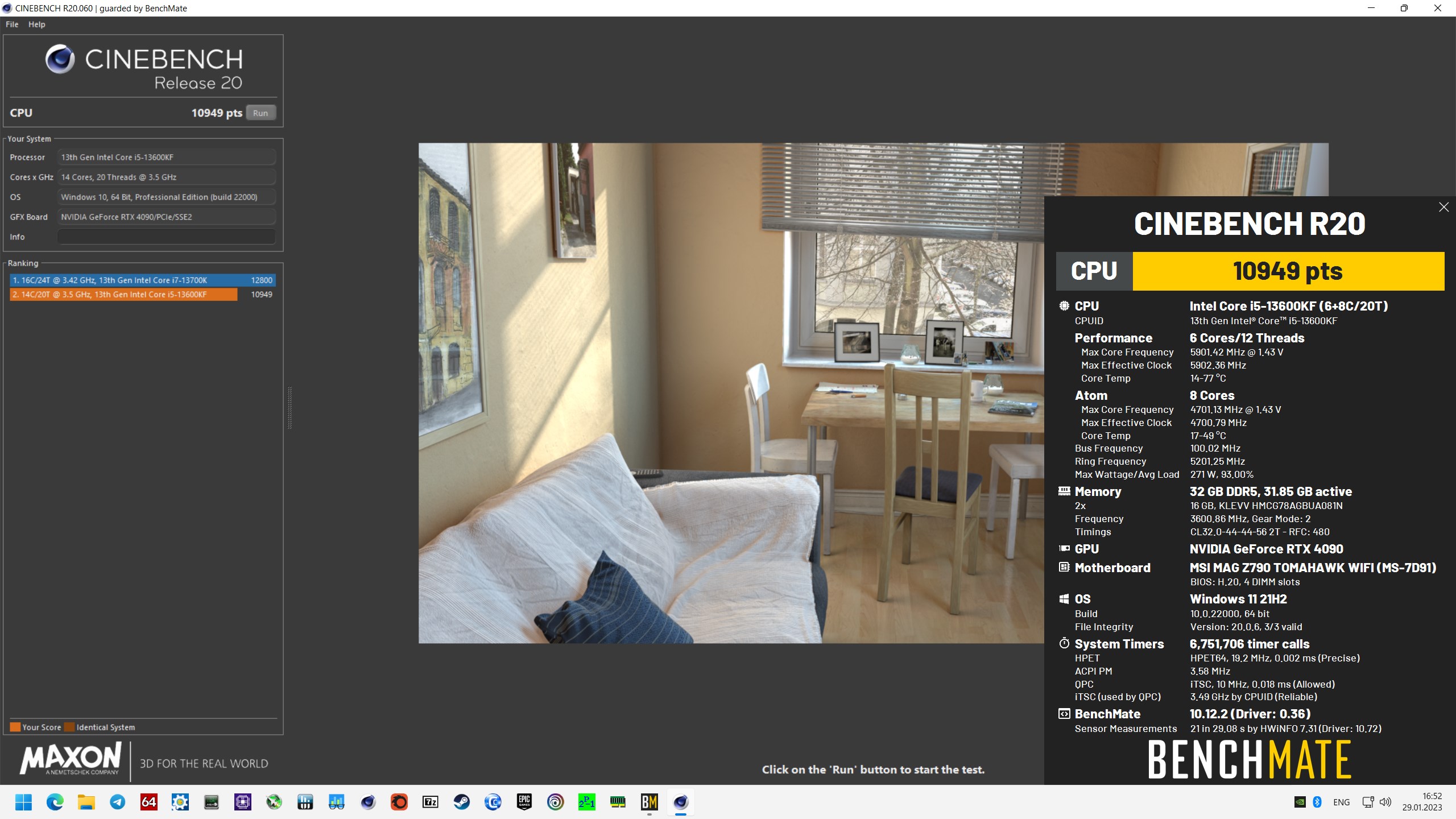Screen dimensions: 1456x819
Task: Open the green RAM stick icon in taskbar
Action: 618,802
